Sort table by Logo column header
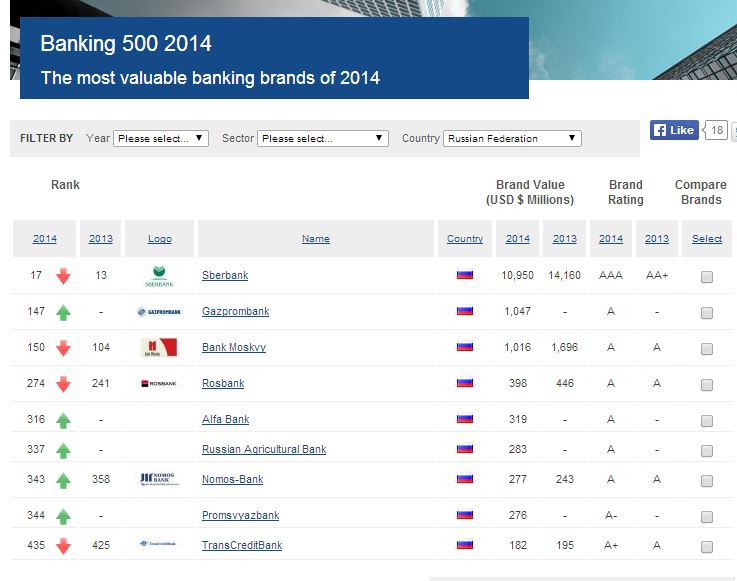737x581 pixels. [160, 238]
